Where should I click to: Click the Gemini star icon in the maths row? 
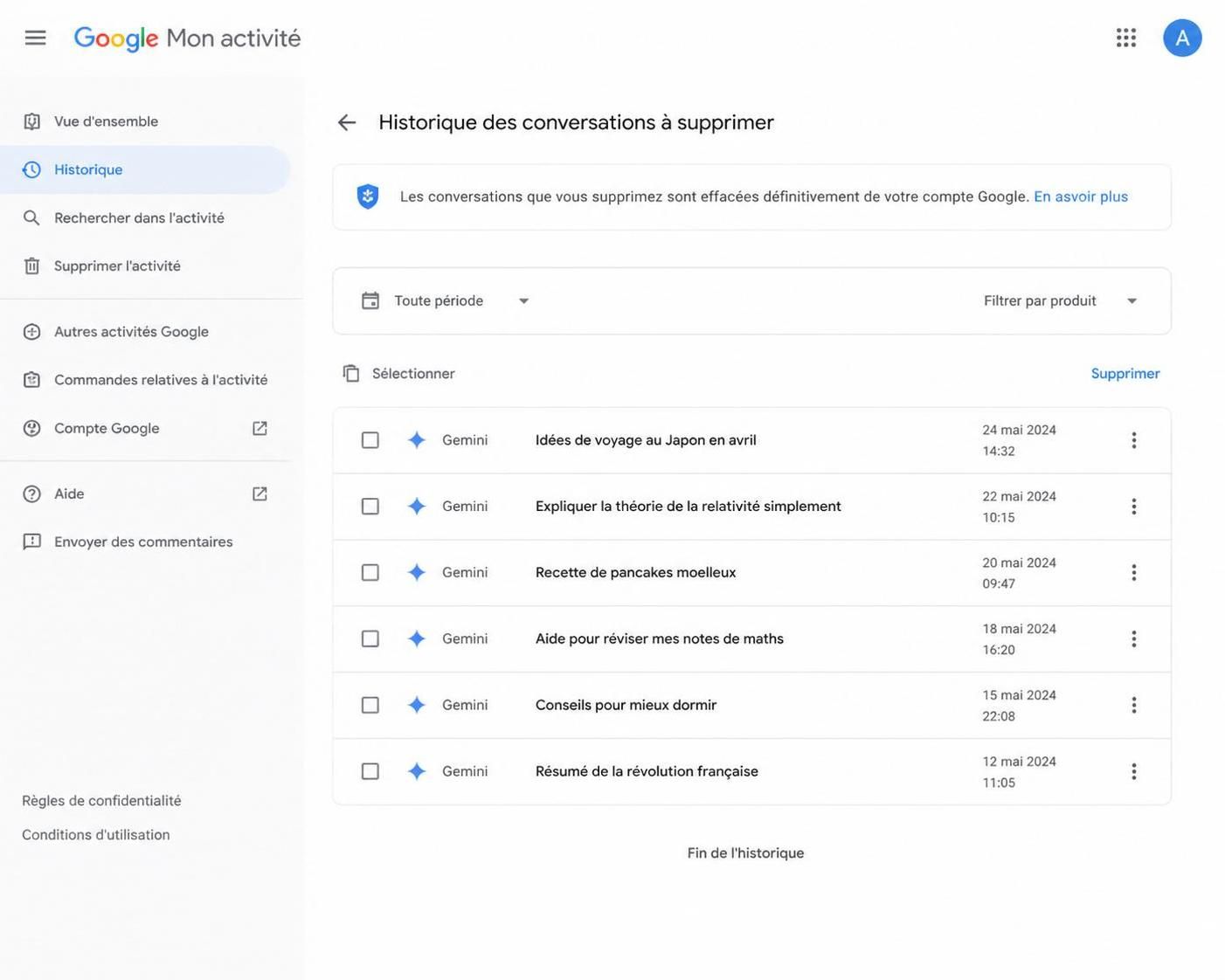417,639
